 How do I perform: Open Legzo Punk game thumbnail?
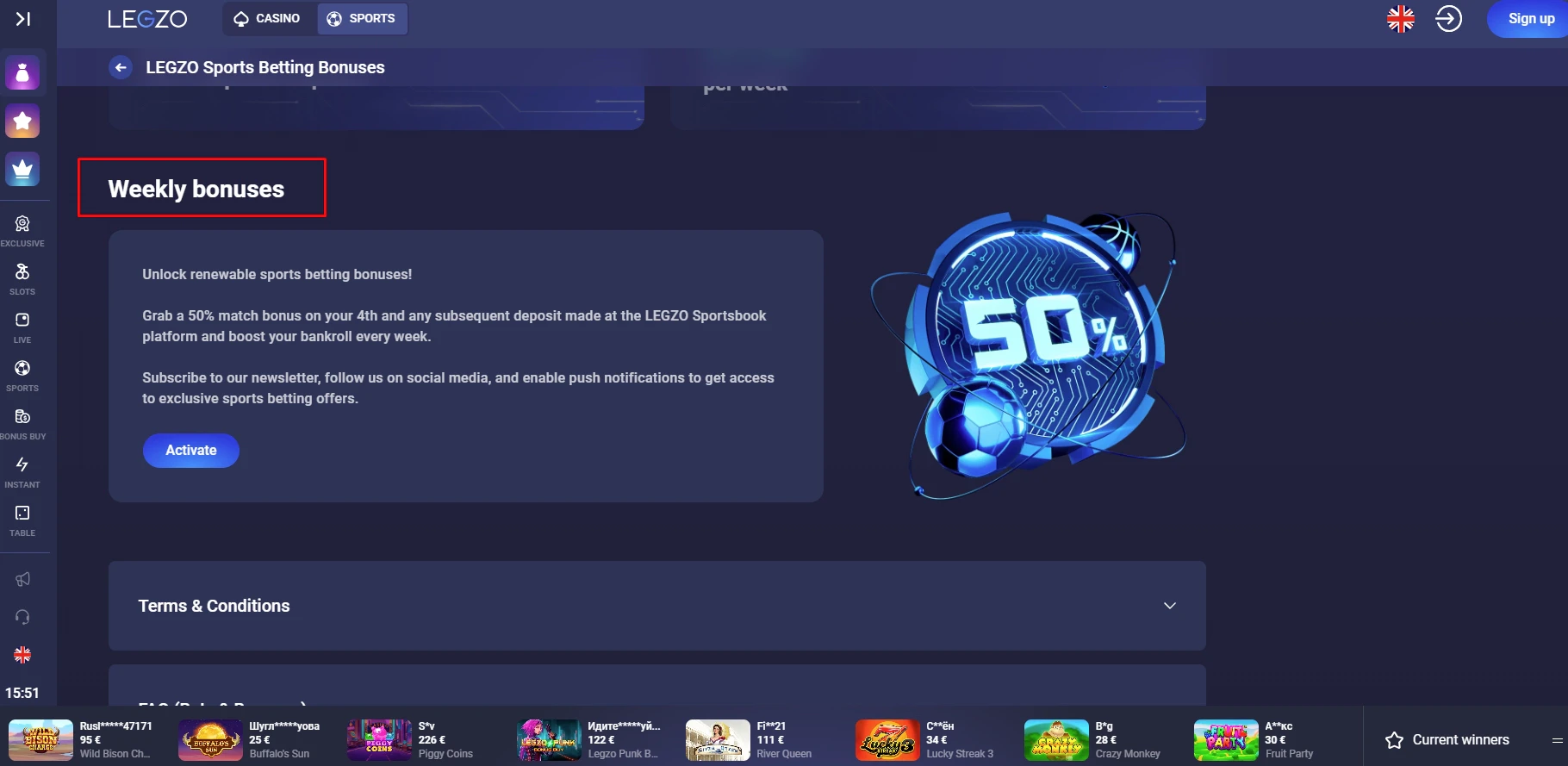coord(549,740)
